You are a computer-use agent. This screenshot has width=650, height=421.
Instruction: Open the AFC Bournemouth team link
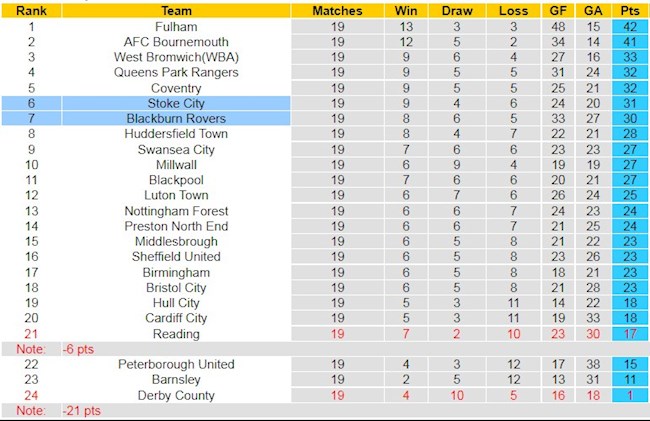176,42
